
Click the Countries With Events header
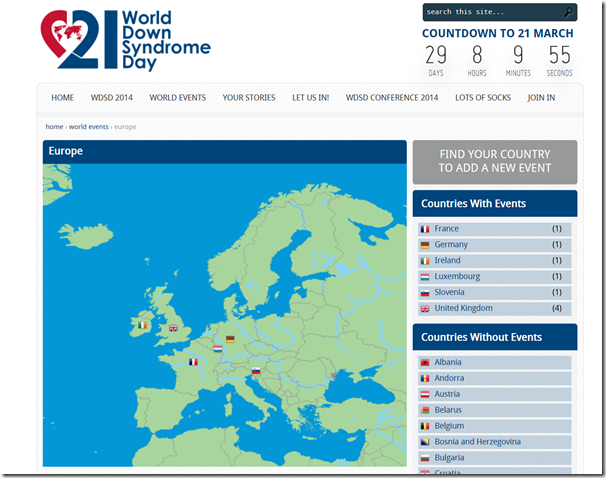pyautogui.click(x=495, y=203)
